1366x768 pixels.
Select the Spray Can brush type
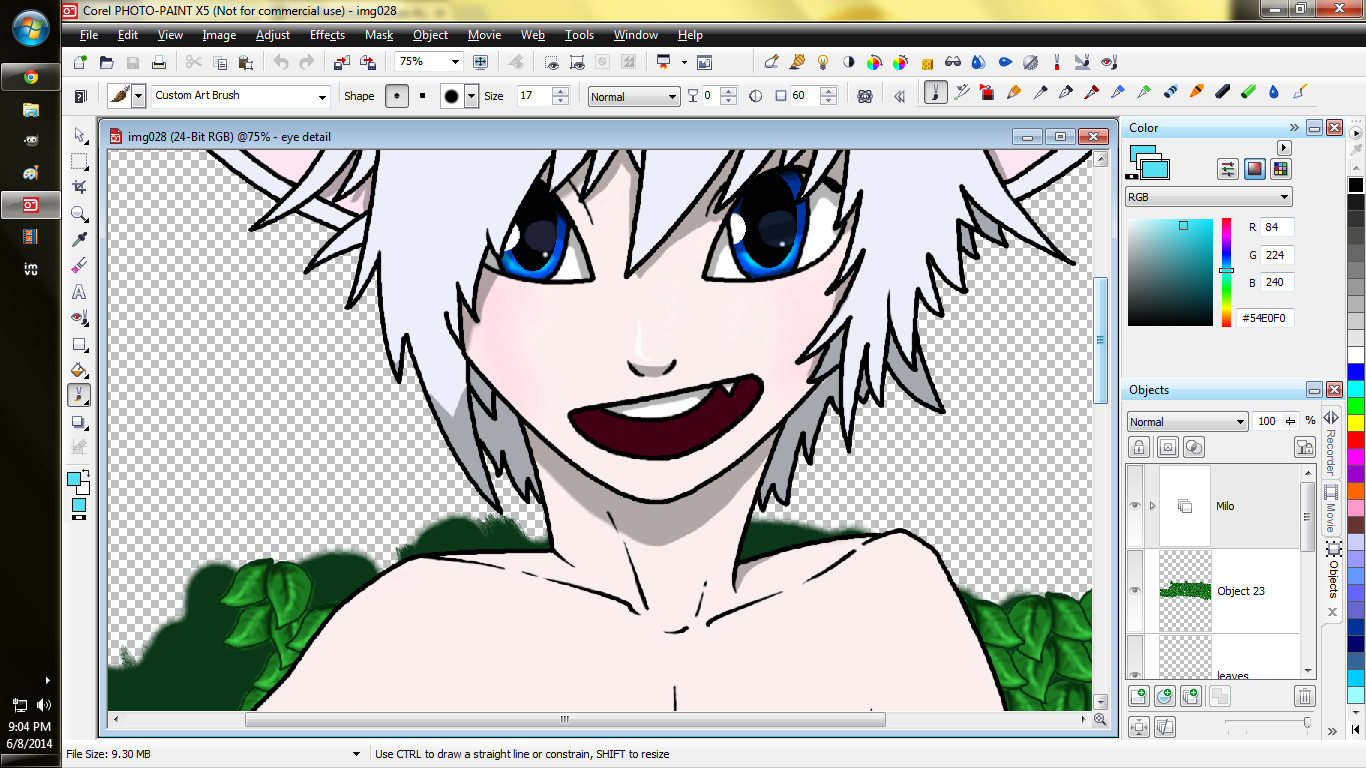[987, 93]
